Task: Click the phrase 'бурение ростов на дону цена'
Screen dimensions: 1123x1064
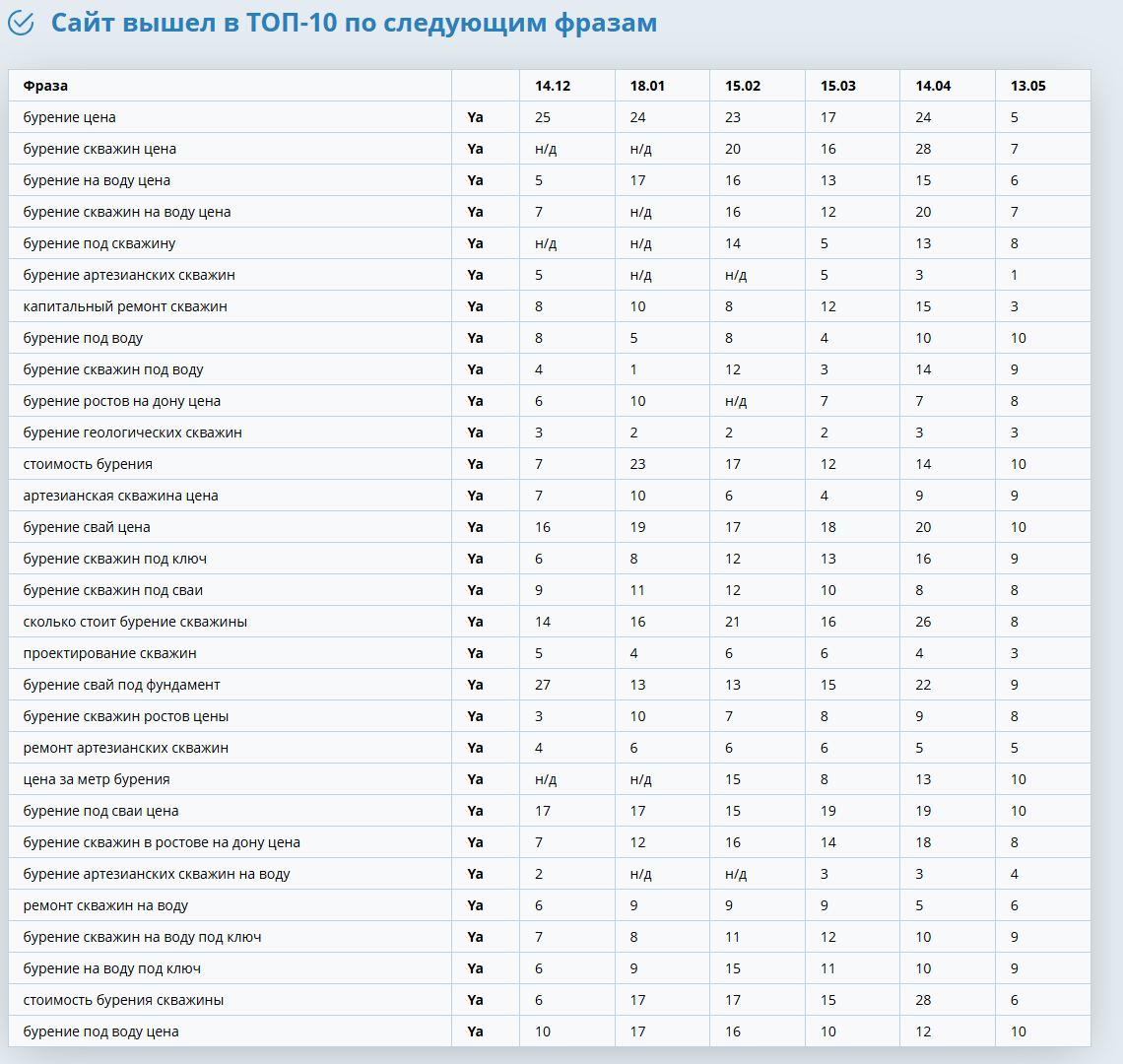Action: point(122,401)
